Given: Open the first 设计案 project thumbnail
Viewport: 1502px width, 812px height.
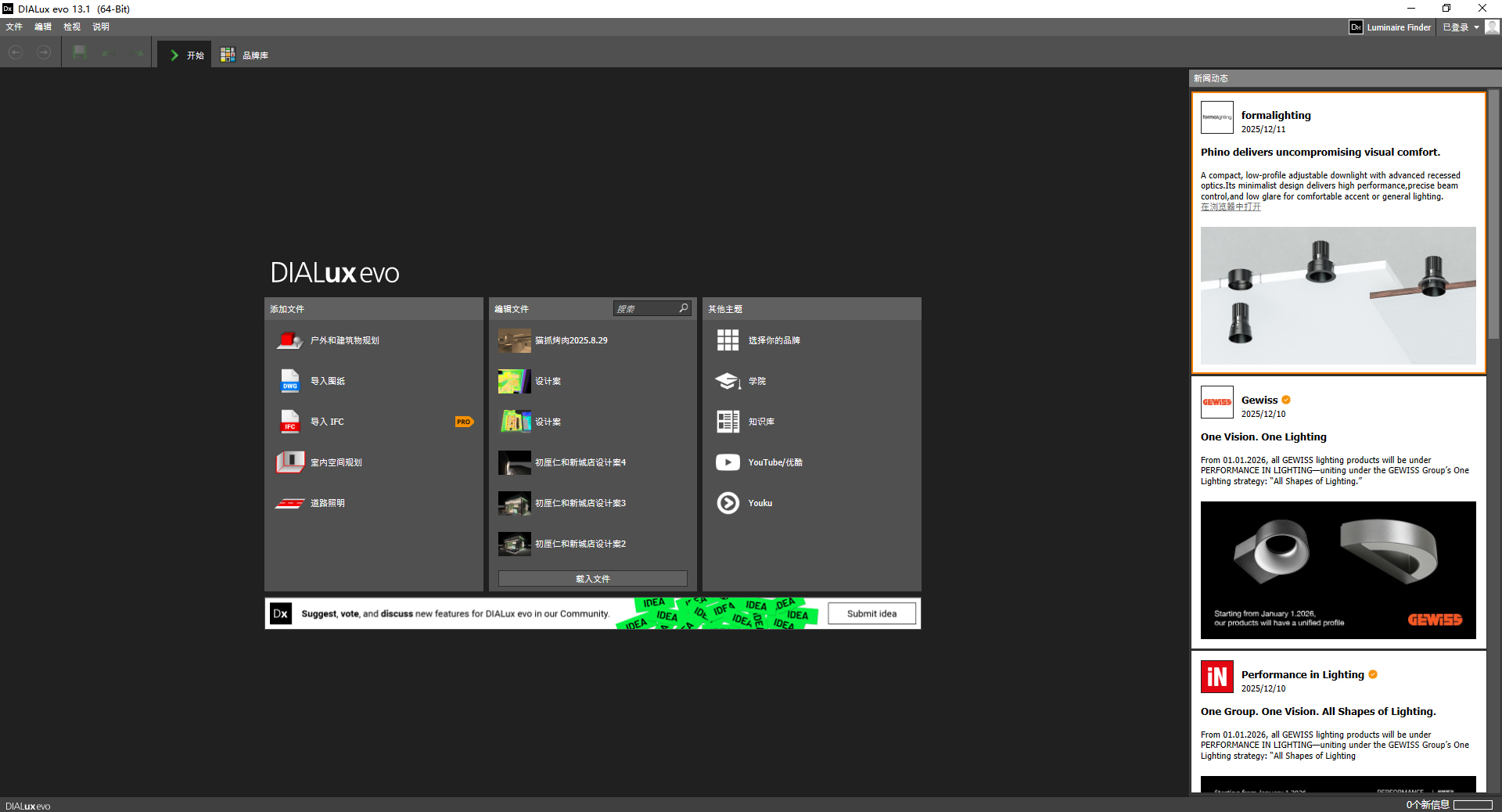Looking at the screenshot, I should 514,381.
